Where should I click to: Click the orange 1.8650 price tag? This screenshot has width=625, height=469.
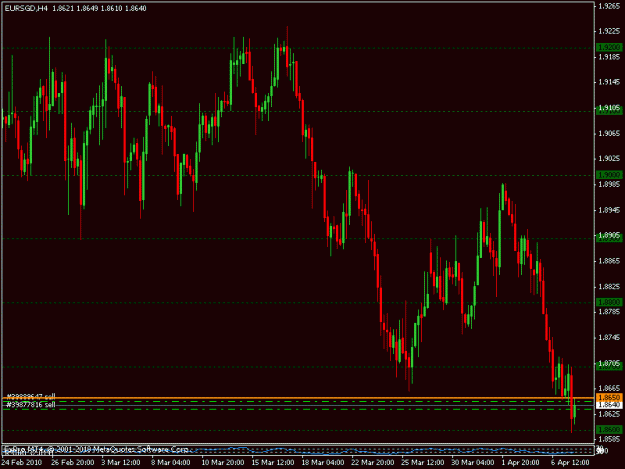[609, 397]
